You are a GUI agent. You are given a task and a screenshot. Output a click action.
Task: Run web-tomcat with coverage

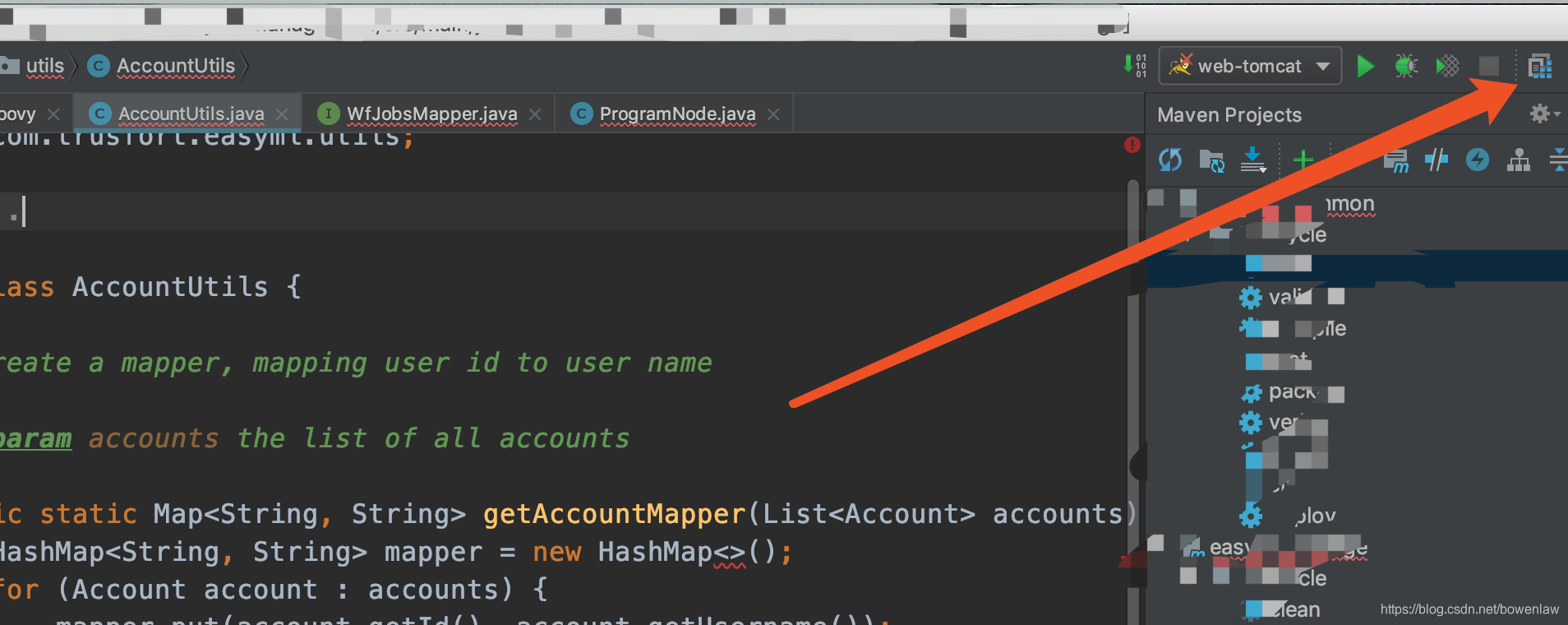pyautogui.click(x=1447, y=66)
